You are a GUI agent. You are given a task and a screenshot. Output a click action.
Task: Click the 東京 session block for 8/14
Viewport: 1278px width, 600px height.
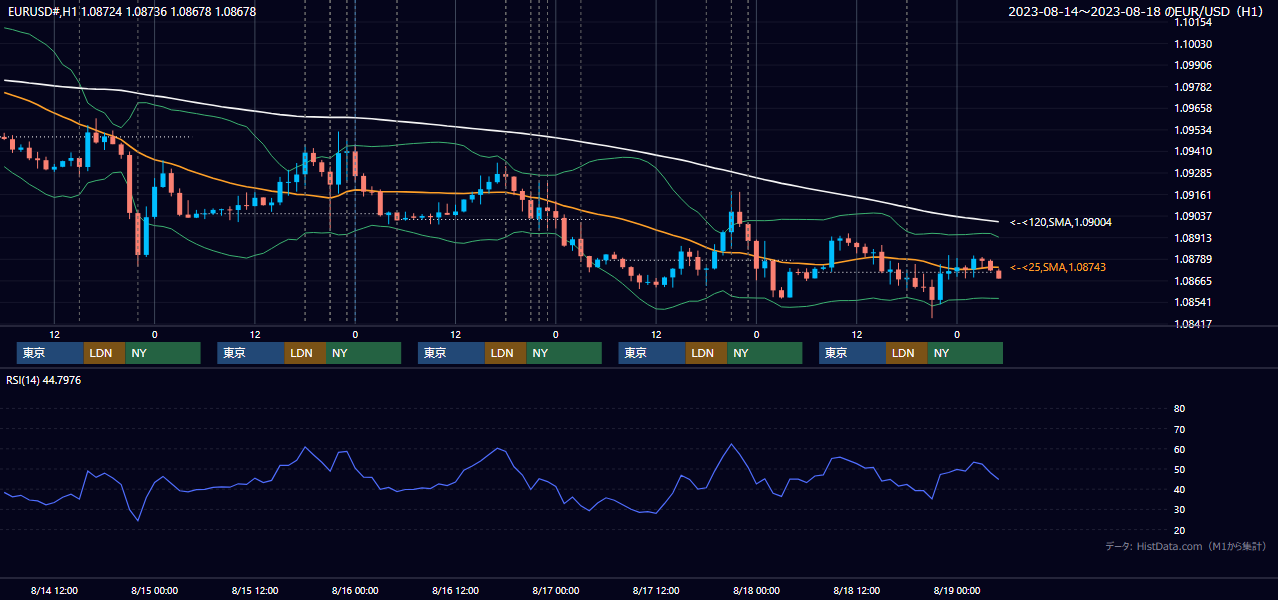tap(50, 353)
